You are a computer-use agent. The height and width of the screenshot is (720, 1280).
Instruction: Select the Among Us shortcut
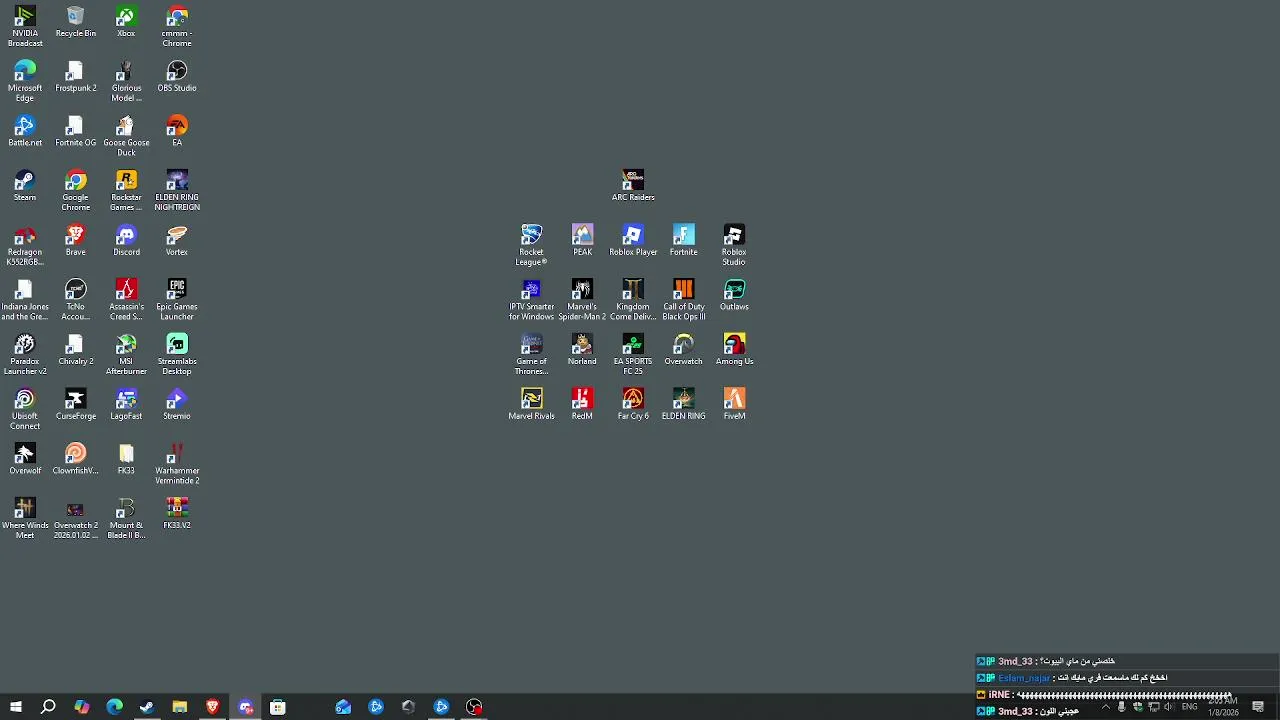pyautogui.click(x=734, y=351)
